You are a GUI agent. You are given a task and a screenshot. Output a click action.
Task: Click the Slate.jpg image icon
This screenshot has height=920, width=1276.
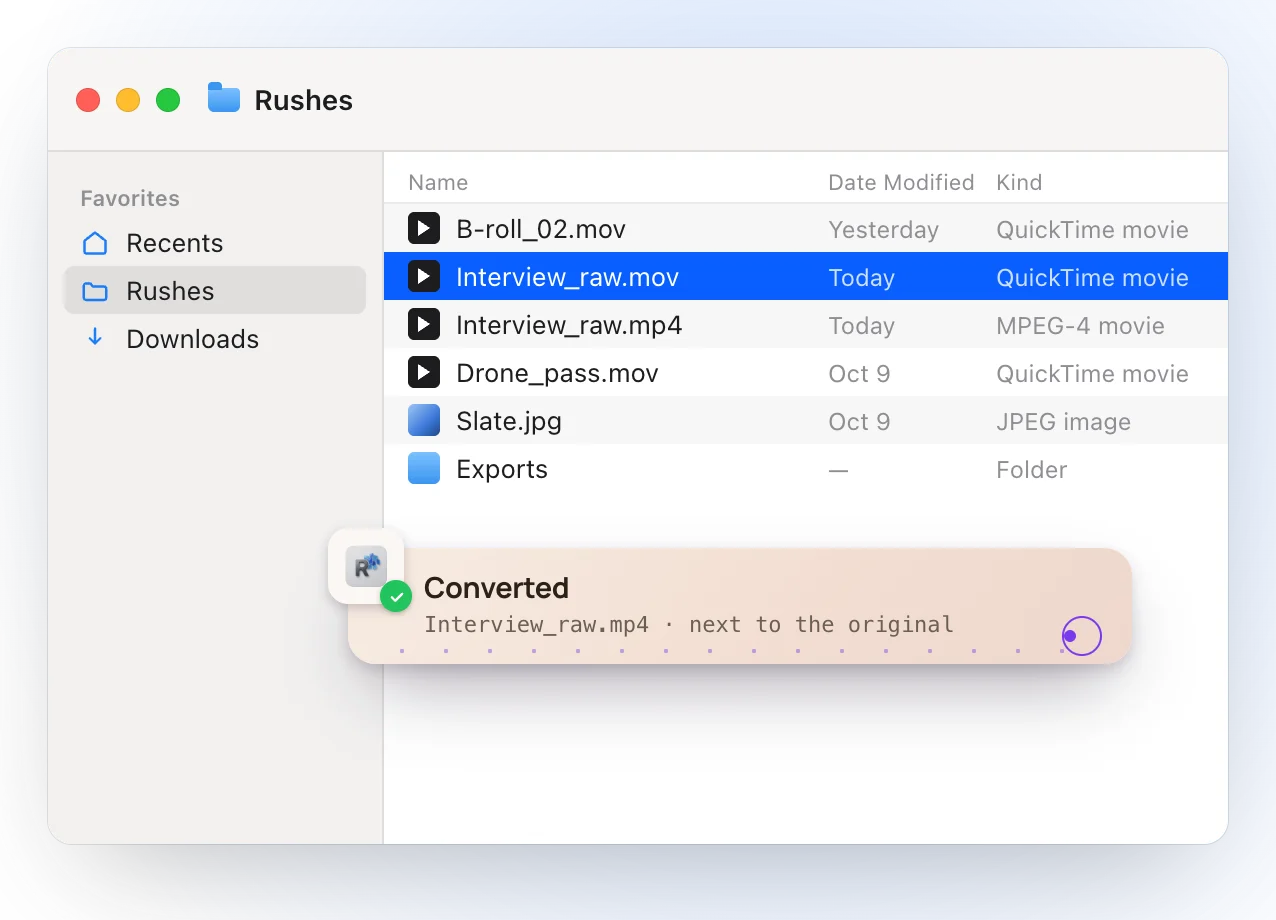tap(424, 421)
